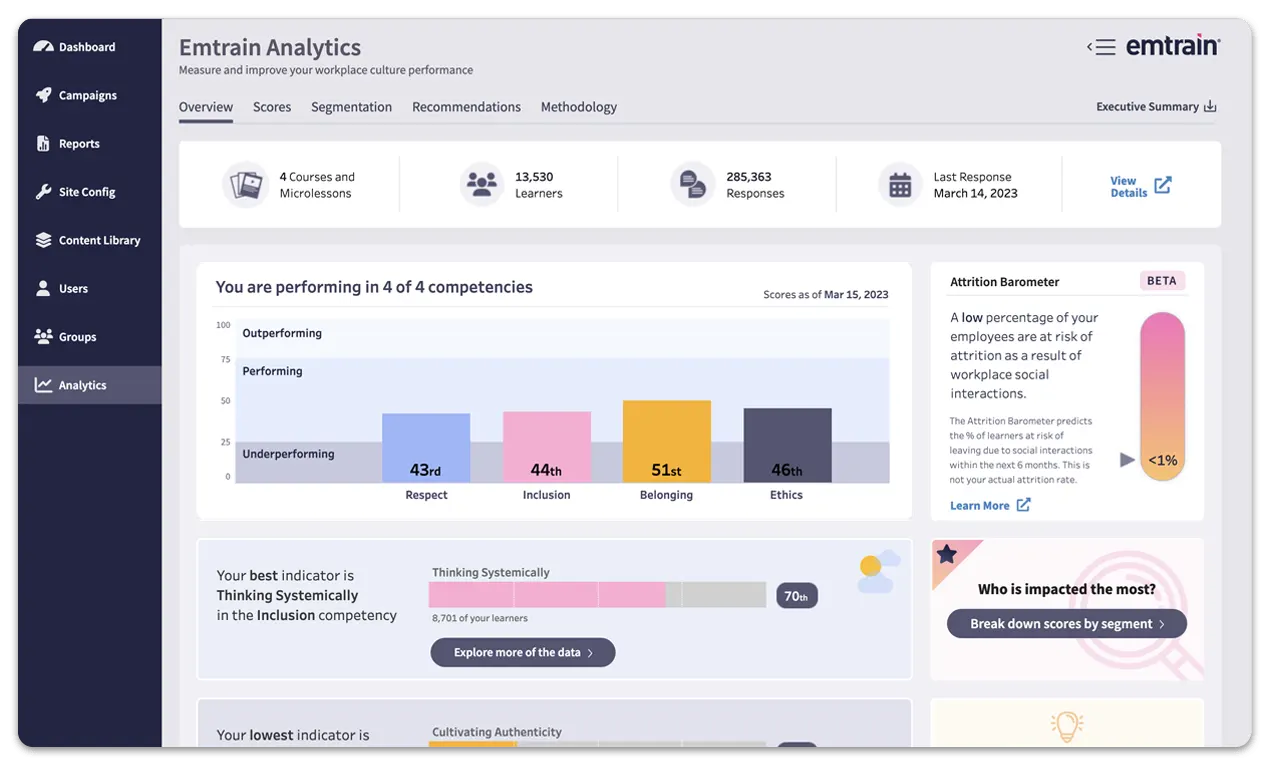Image resolution: width=1270 pixels, height=764 pixels.
Task: Click the lightbulb icon
Action: (1067, 725)
